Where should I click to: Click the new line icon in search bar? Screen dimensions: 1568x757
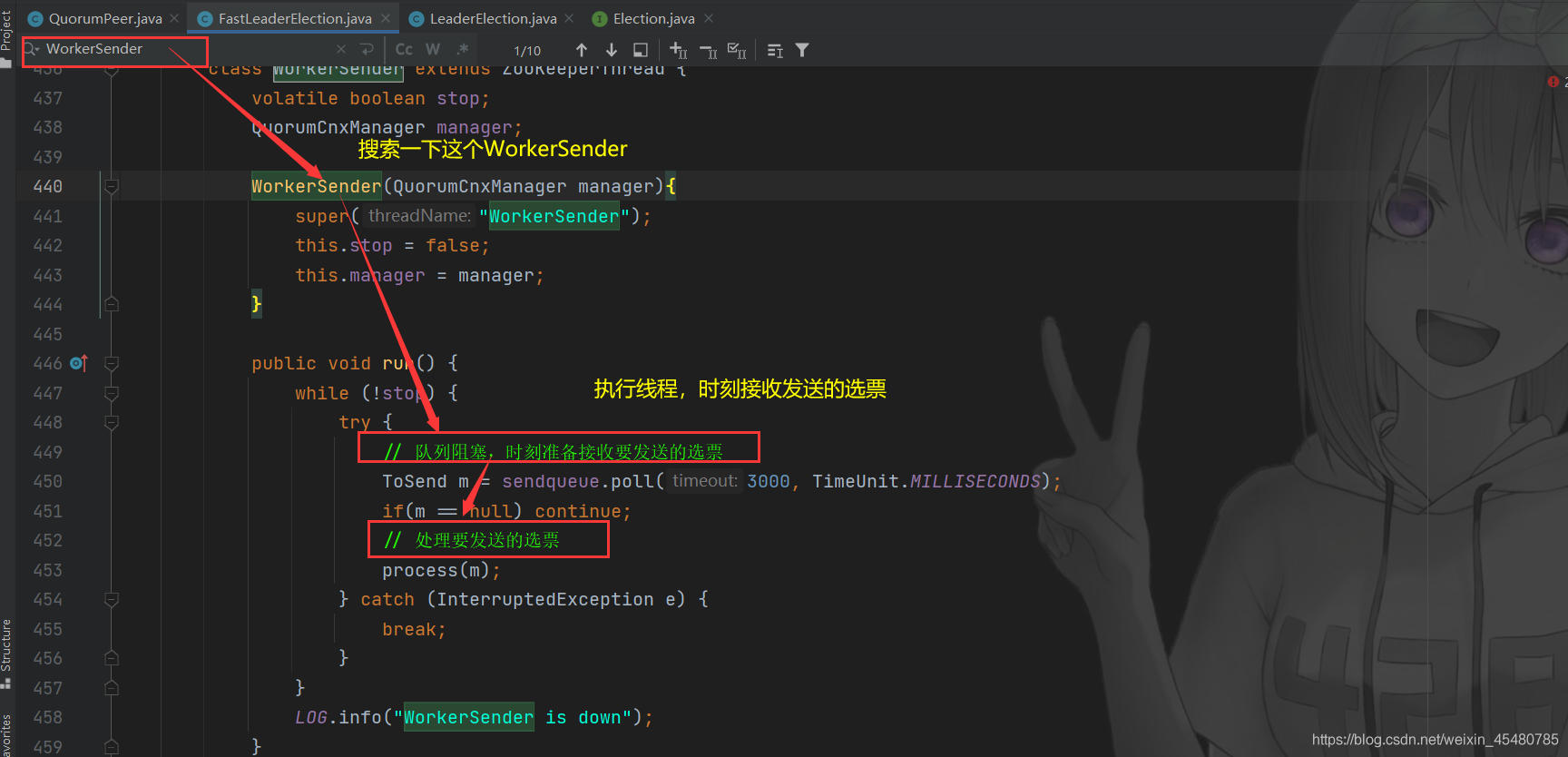point(367,49)
